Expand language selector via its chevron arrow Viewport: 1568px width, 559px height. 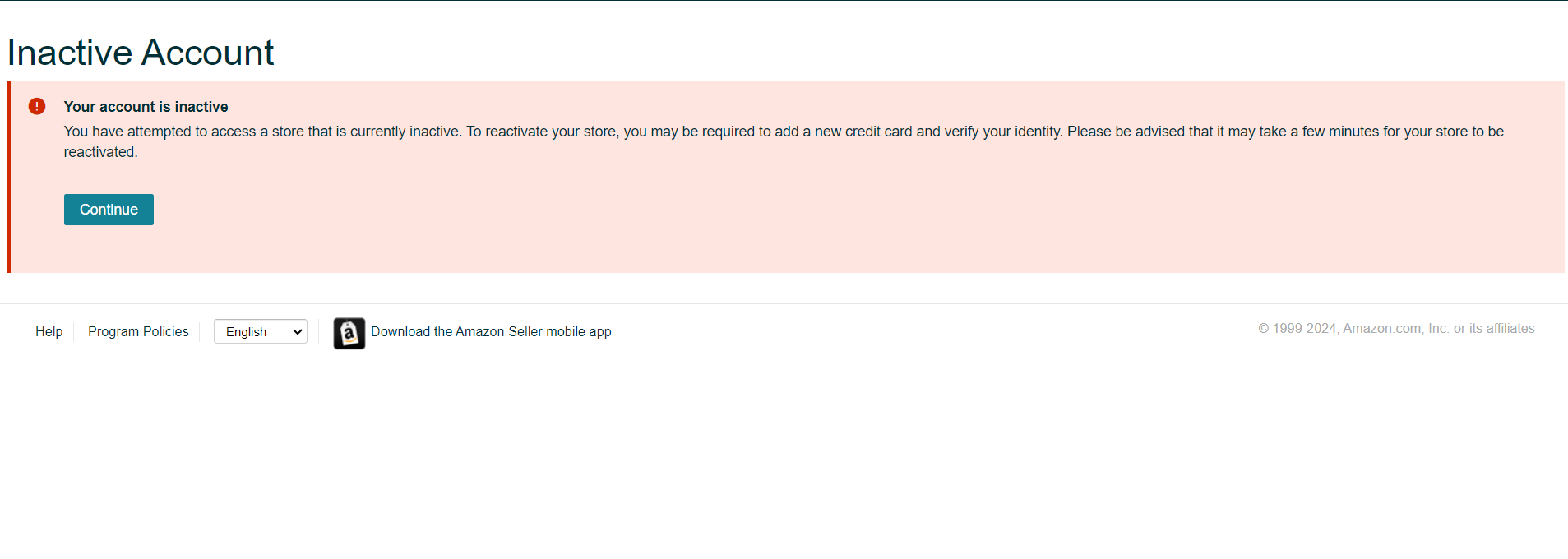tap(298, 331)
